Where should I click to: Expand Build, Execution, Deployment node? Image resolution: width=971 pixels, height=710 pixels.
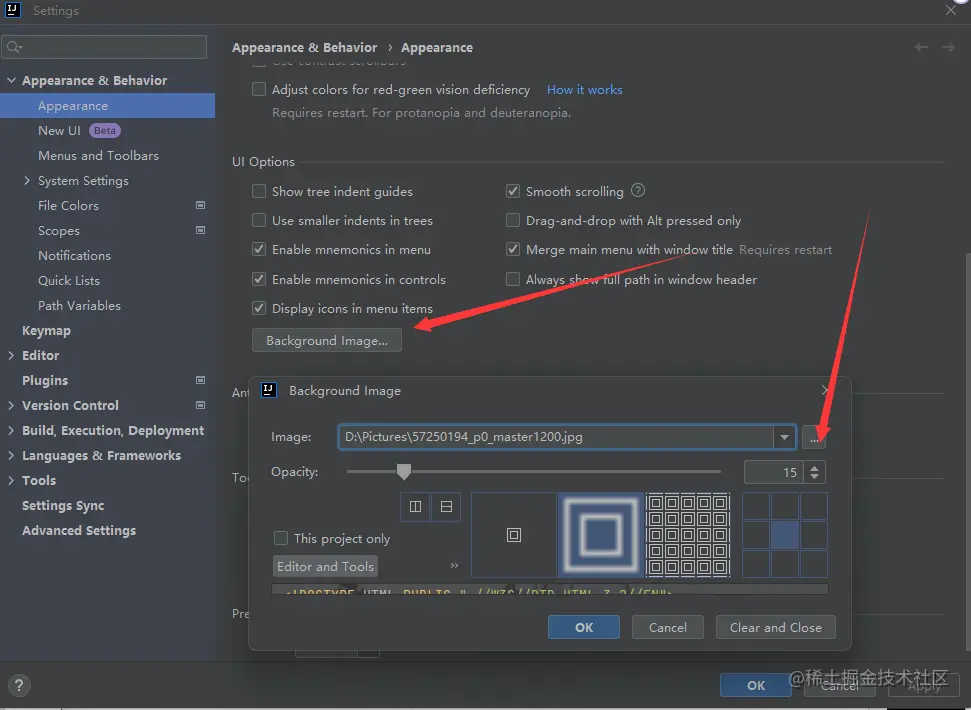pos(11,430)
